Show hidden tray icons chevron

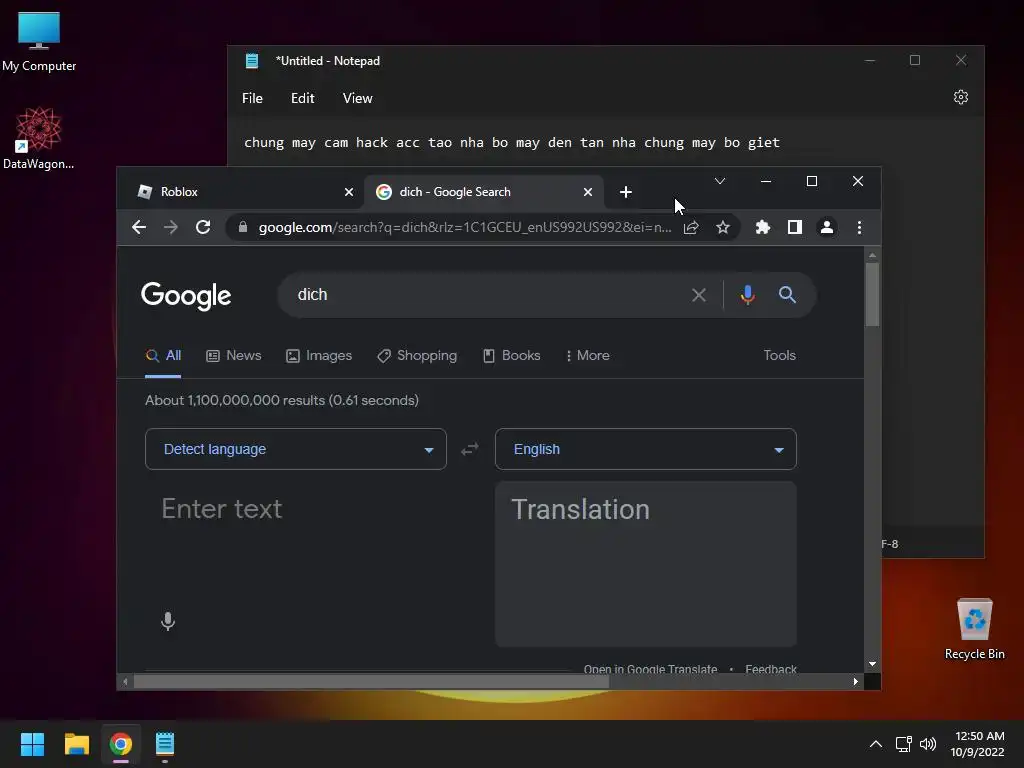(x=876, y=744)
